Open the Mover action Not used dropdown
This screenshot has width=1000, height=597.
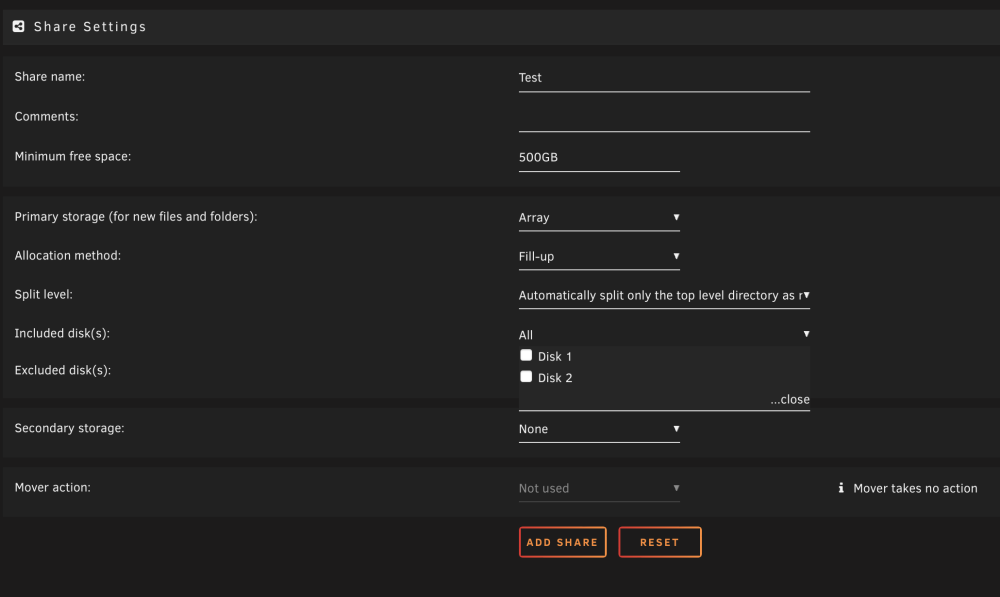tap(599, 489)
